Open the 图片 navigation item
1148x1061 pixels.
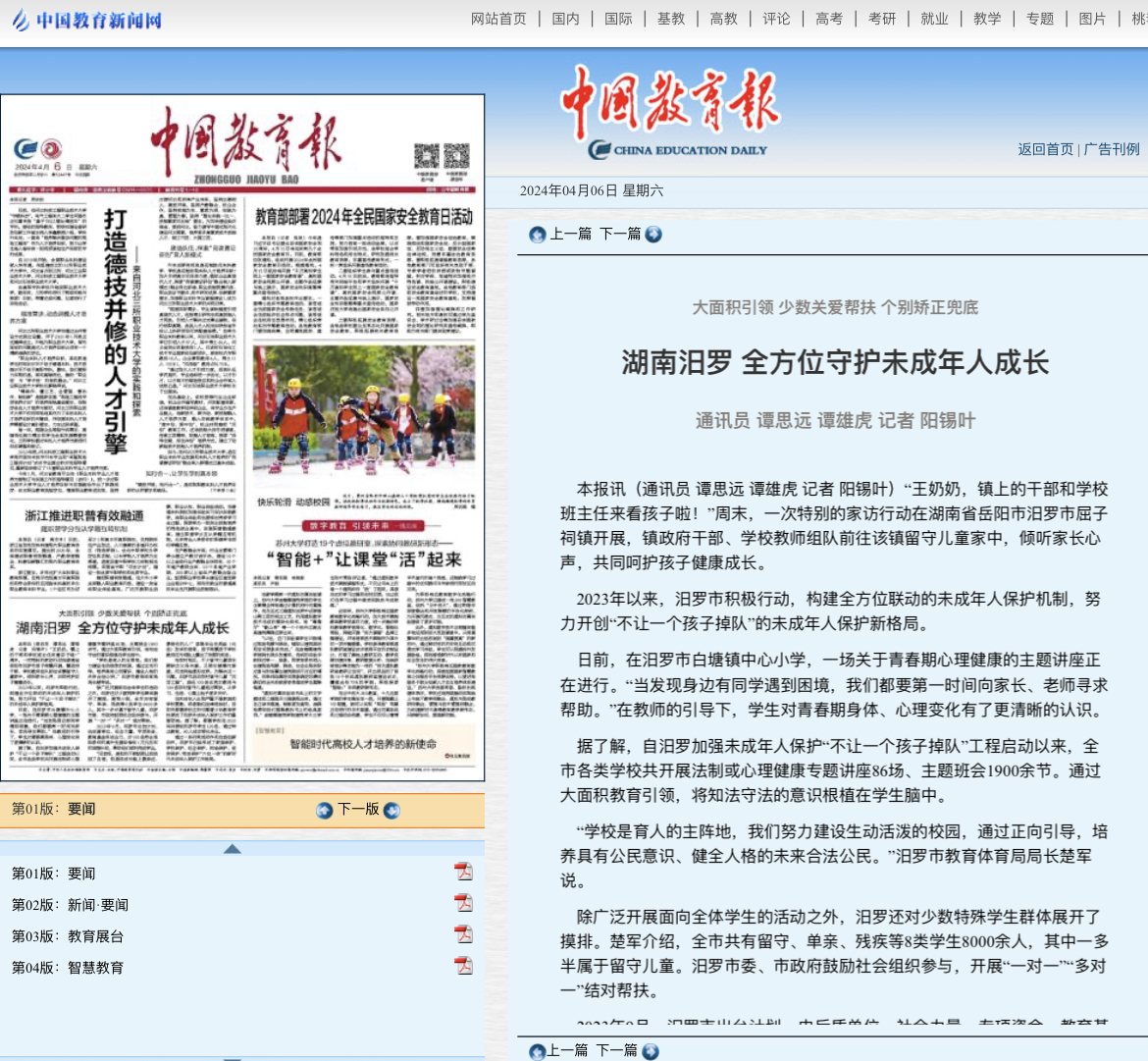[x=1092, y=19]
